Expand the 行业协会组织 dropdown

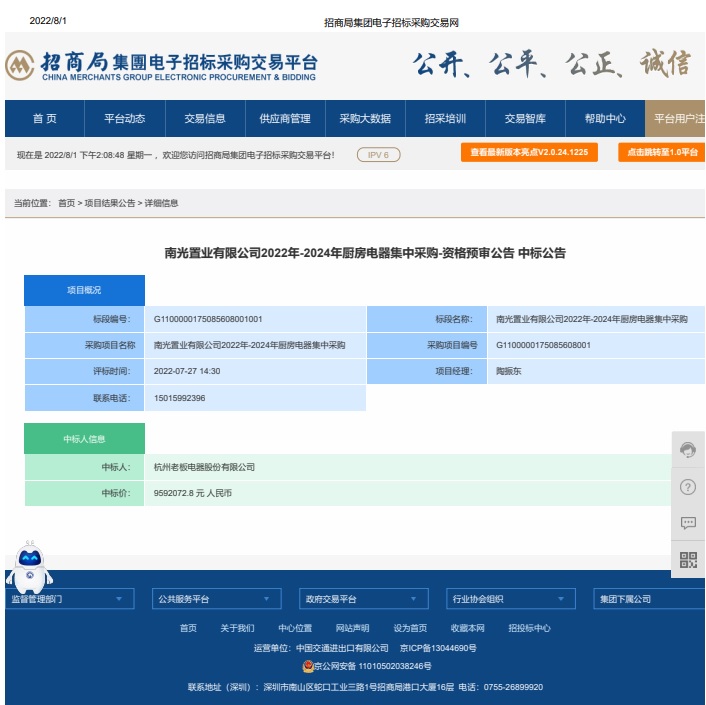click(x=511, y=599)
